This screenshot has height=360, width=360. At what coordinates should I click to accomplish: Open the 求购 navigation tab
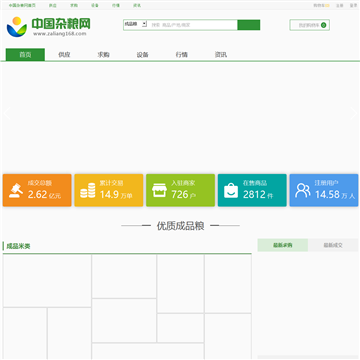tap(103, 55)
